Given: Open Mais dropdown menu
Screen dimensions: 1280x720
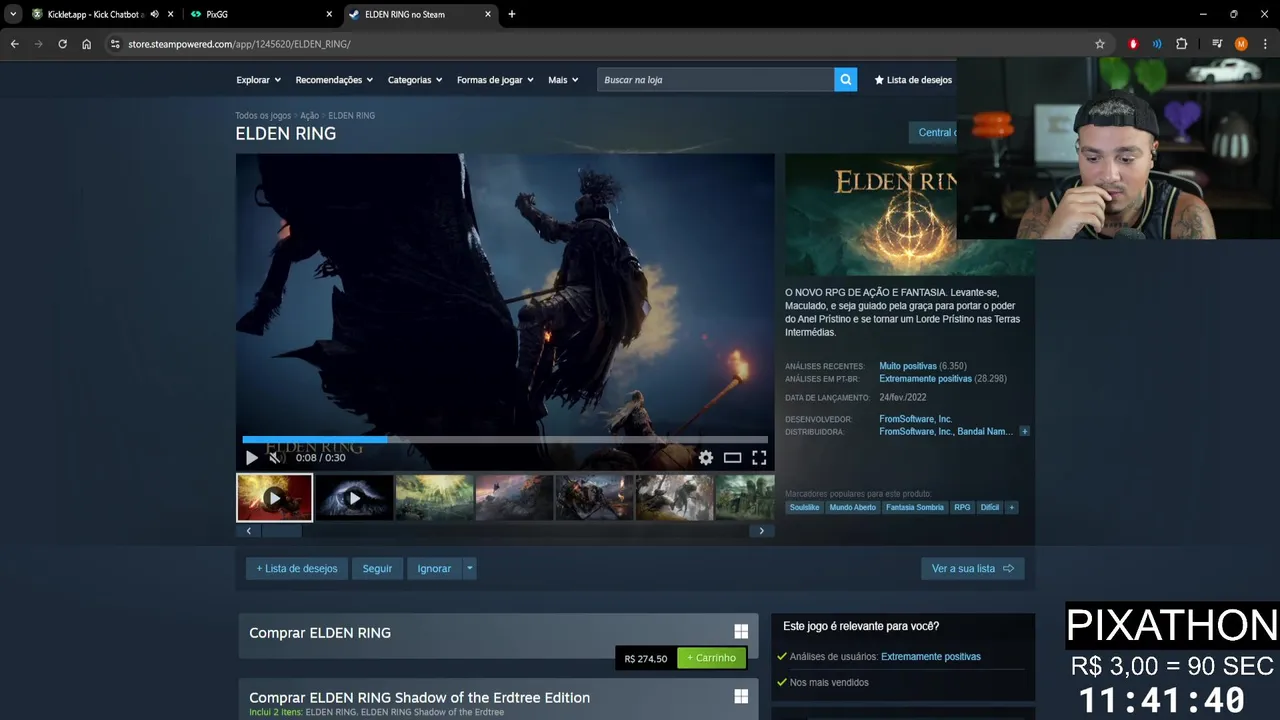Looking at the screenshot, I should [x=563, y=80].
